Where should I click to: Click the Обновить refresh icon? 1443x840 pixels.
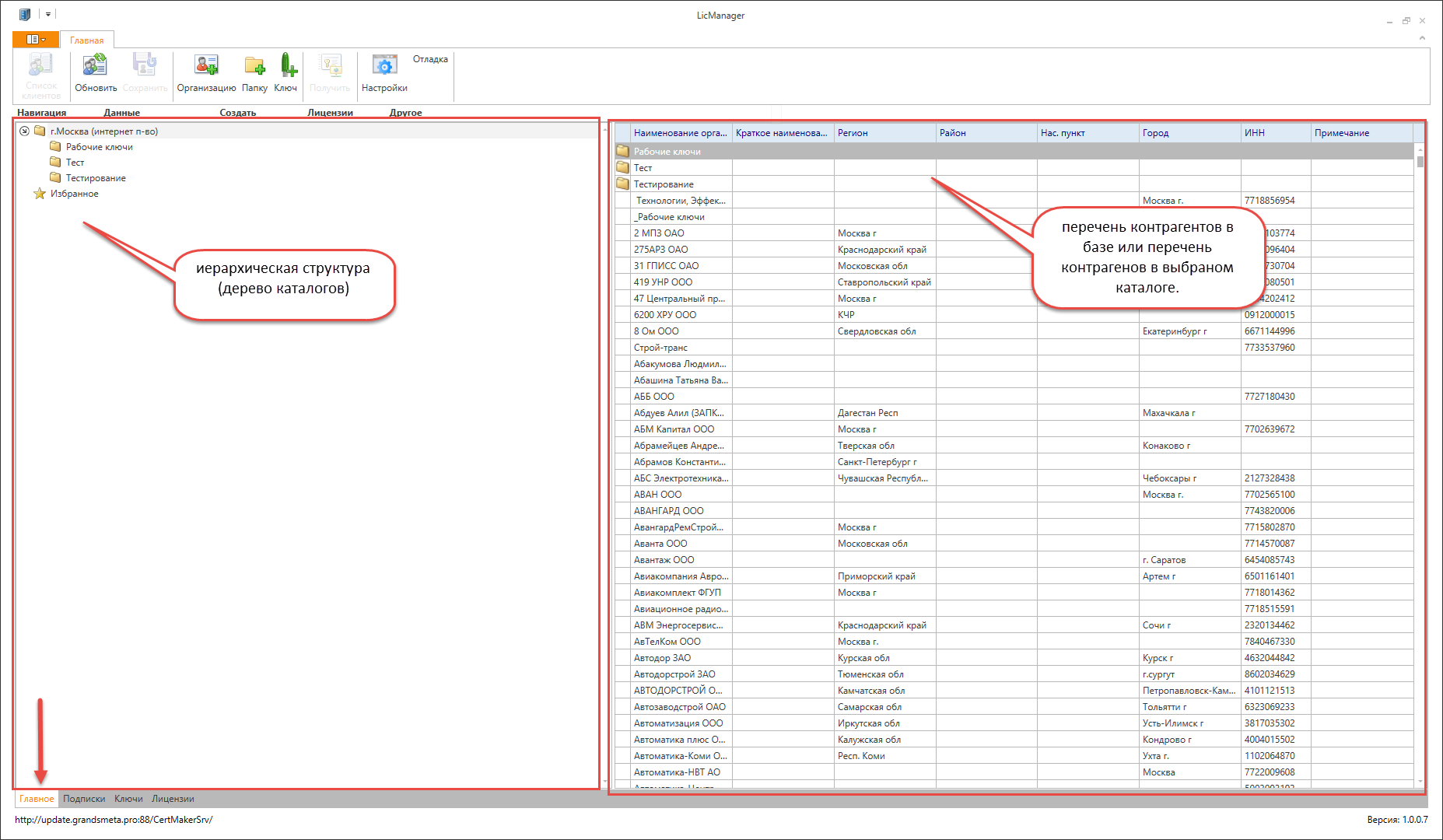point(96,66)
